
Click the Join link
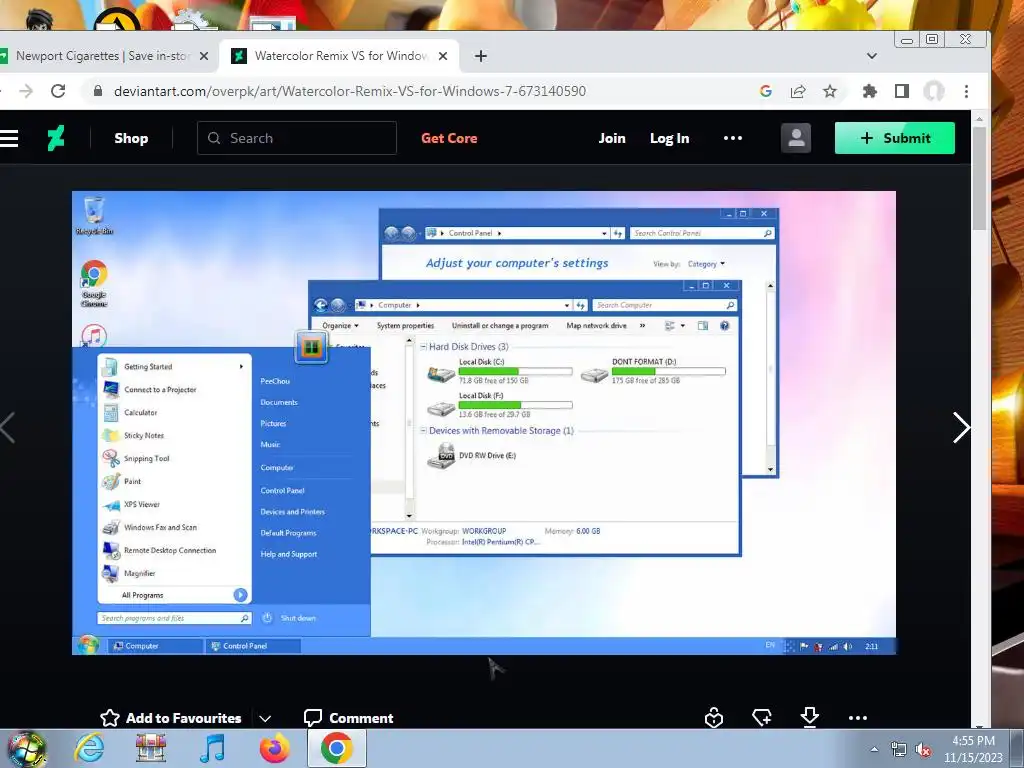point(612,138)
